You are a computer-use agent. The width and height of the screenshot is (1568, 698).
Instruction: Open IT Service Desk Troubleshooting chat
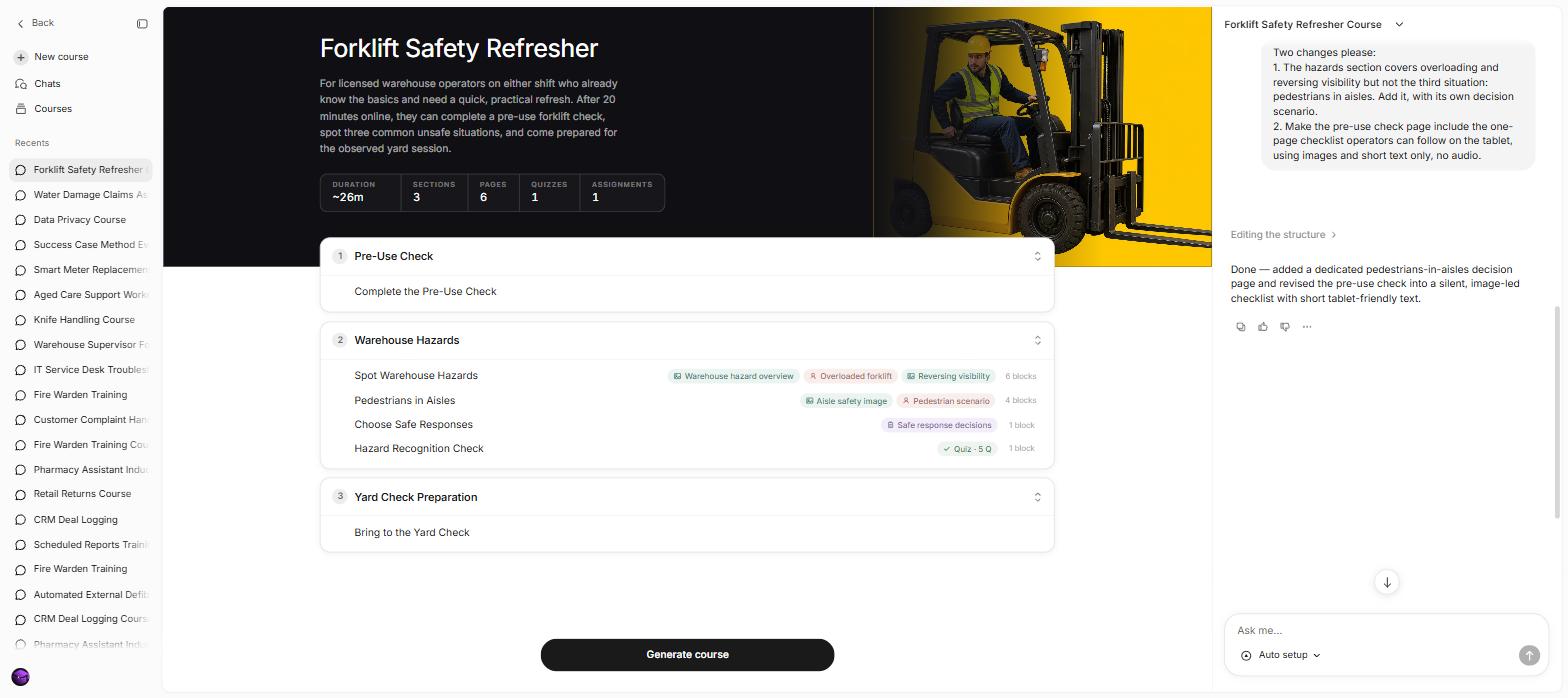(x=81, y=370)
